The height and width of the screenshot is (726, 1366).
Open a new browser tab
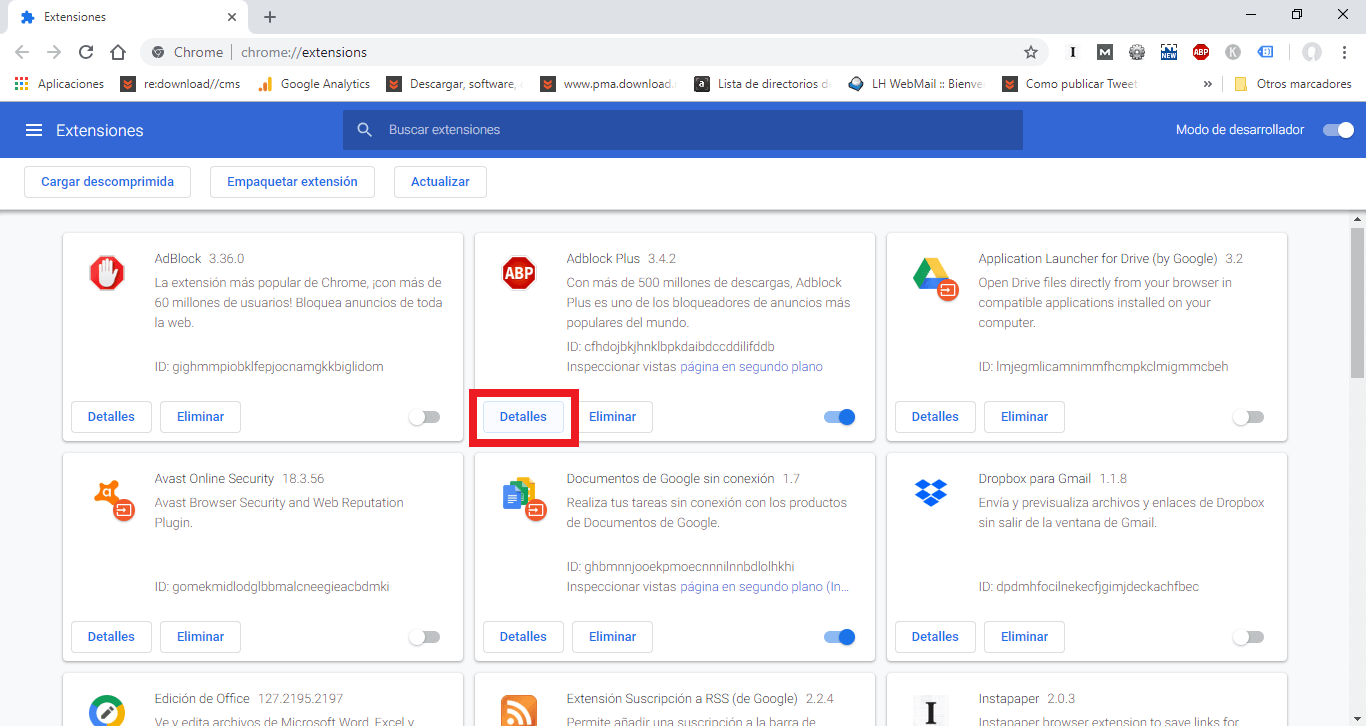coord(270,17)
